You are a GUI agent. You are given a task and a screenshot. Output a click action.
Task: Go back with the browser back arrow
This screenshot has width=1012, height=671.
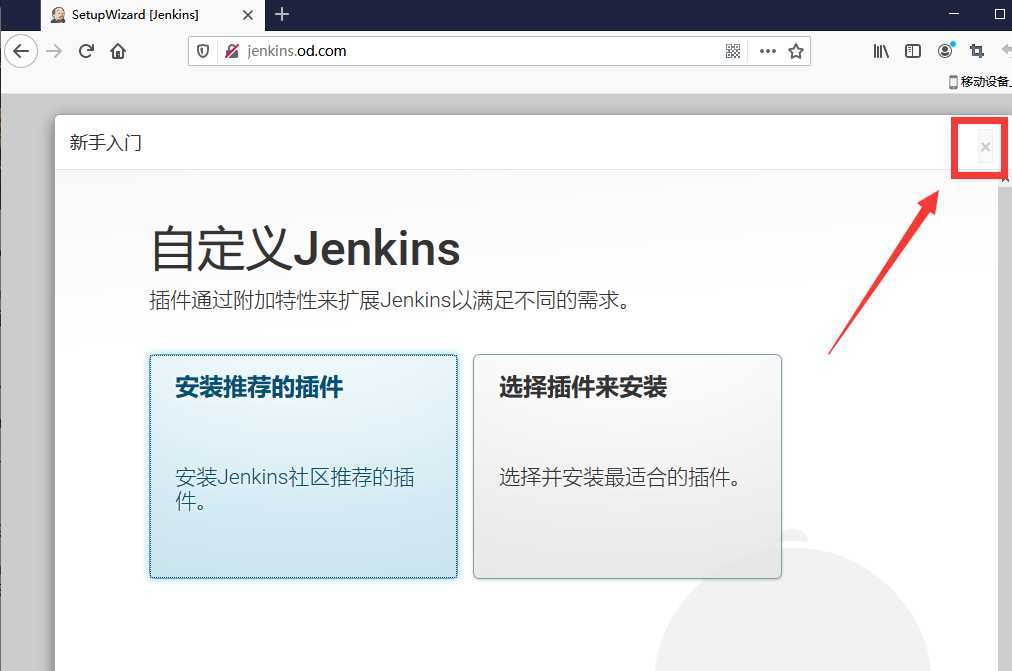pyautogui.click(x=21, y=51)
